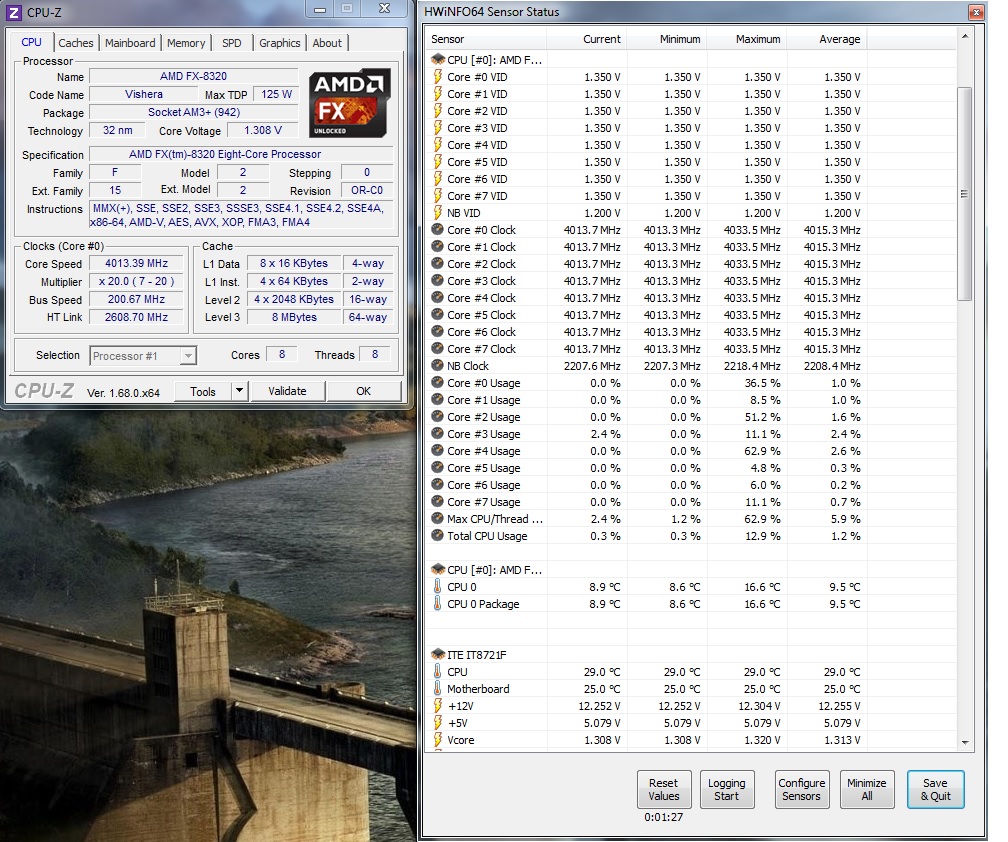
Task: Click gauge icon for Max CPU/Thread usage
Action: click(x=438, y=518)
